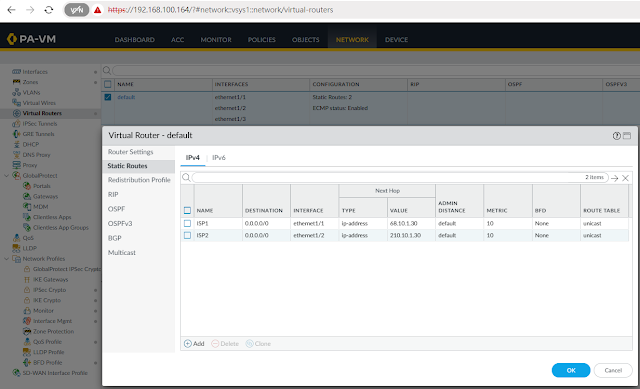Uncheck the default virtual router checkbox

(108, 97)
